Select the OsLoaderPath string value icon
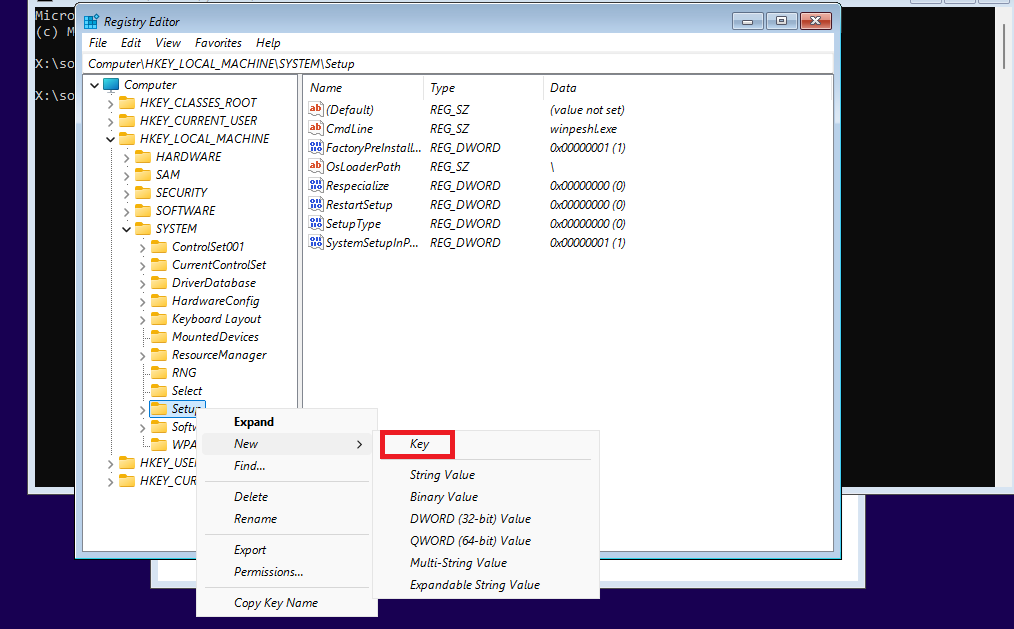1014x629 pixels. 316,167
